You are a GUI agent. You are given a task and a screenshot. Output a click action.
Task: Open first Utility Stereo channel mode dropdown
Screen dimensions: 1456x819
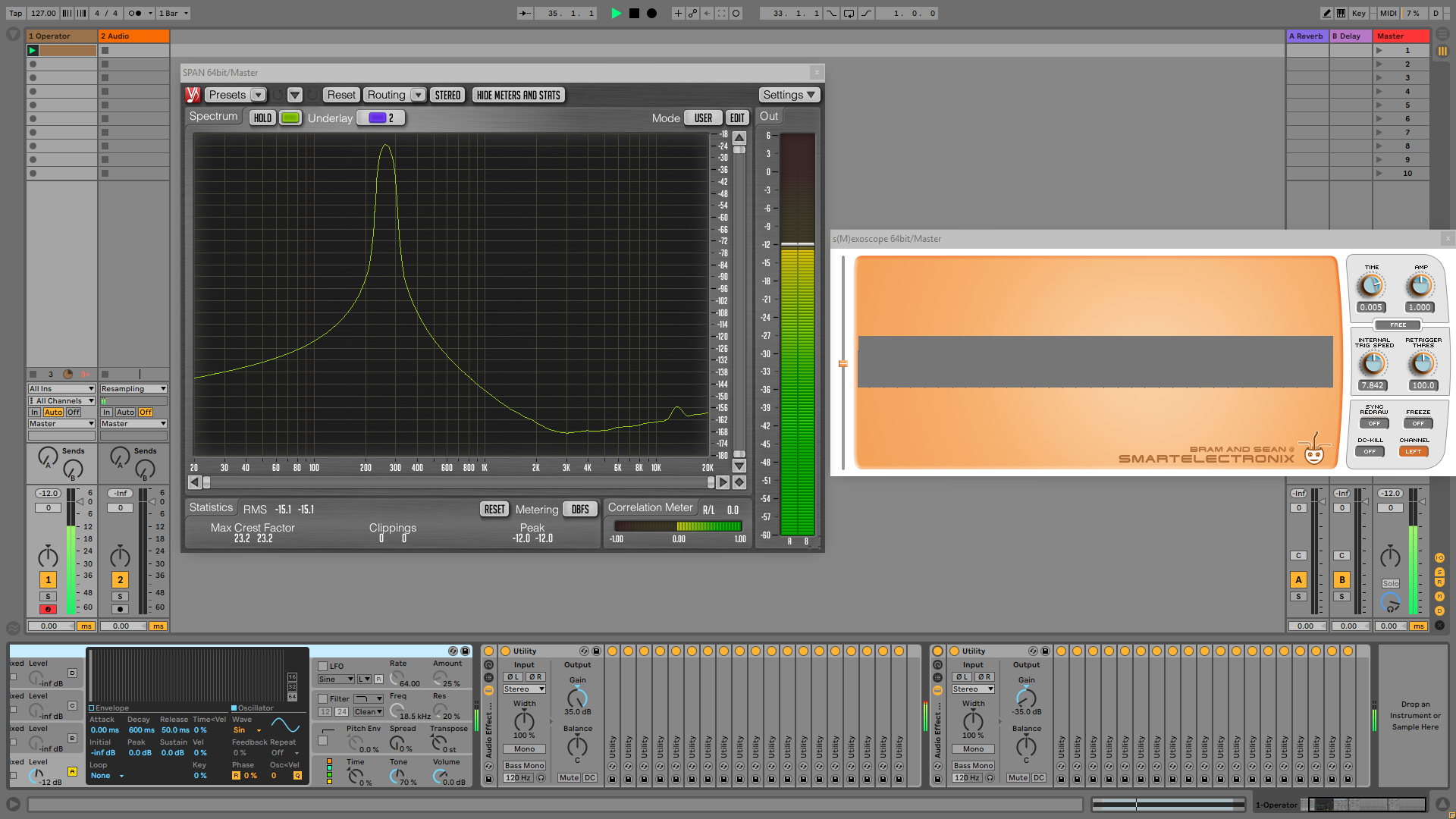coord(524,689)
